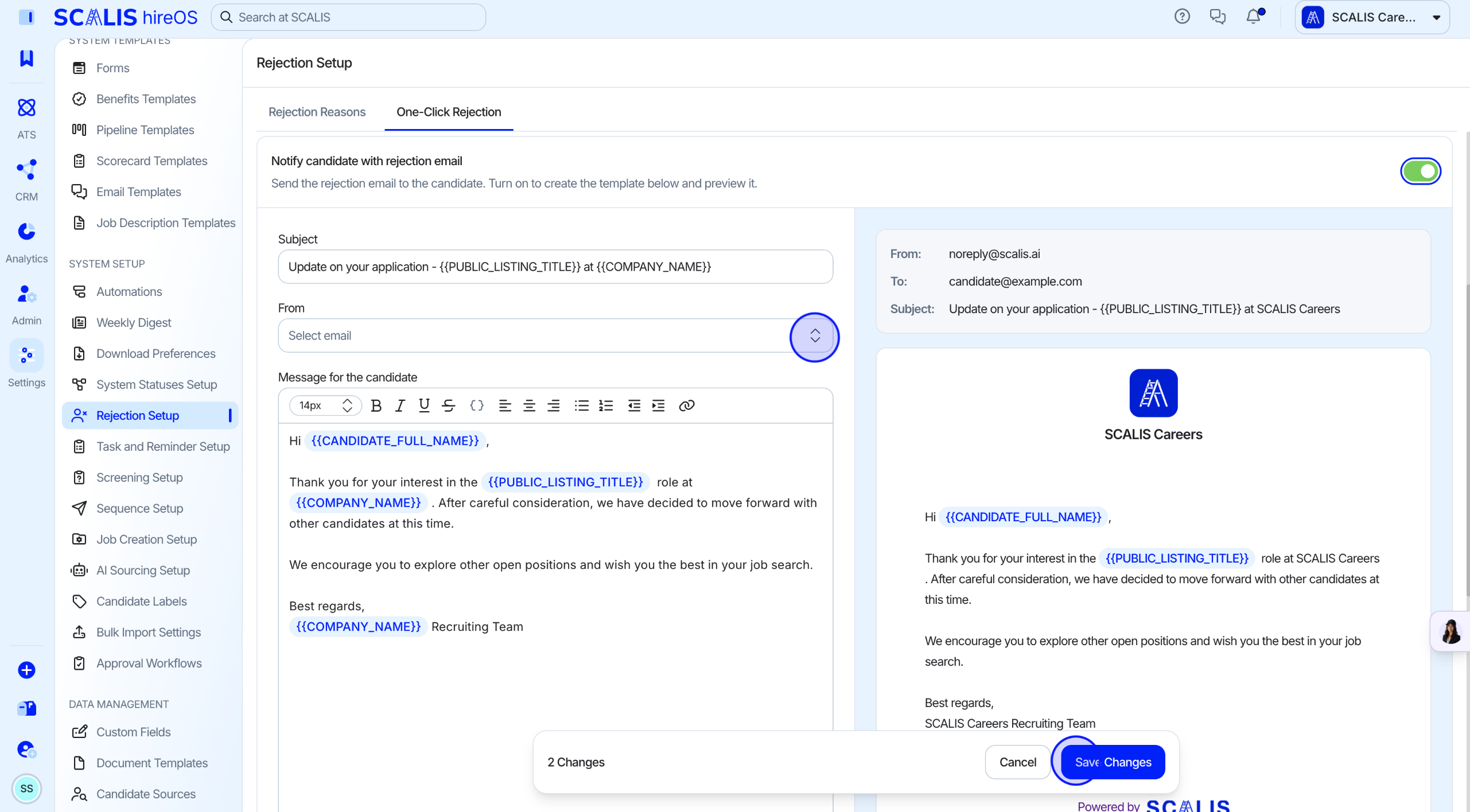
Task: Increase indent in message editor
Action: click(659, 405)
